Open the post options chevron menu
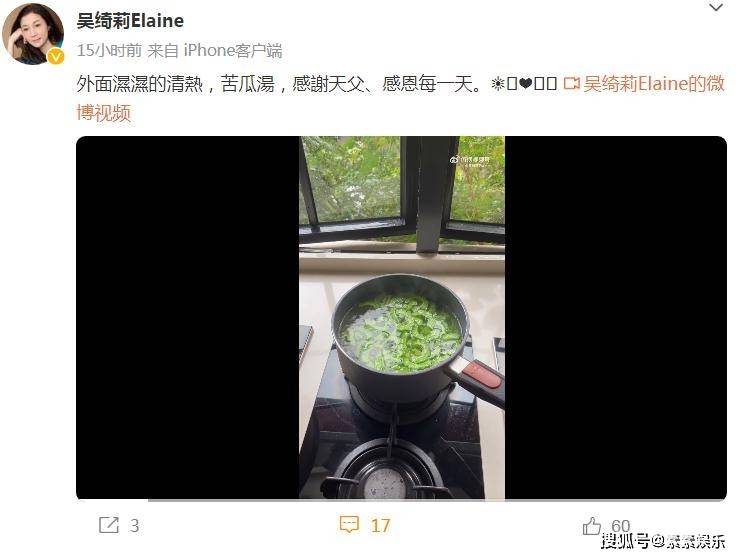The height and width of the screenshot is (558, 740). click(x=716, y=8)
